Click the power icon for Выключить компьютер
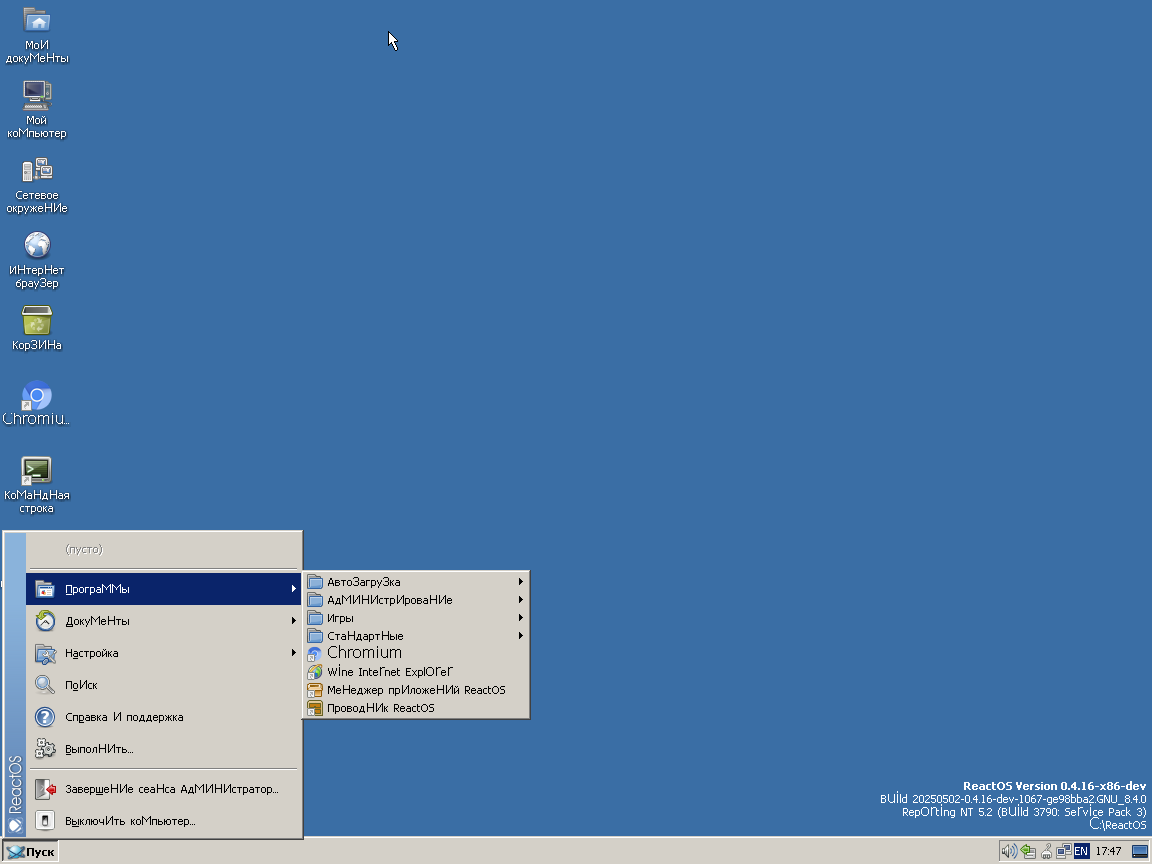 pos(45,821)
